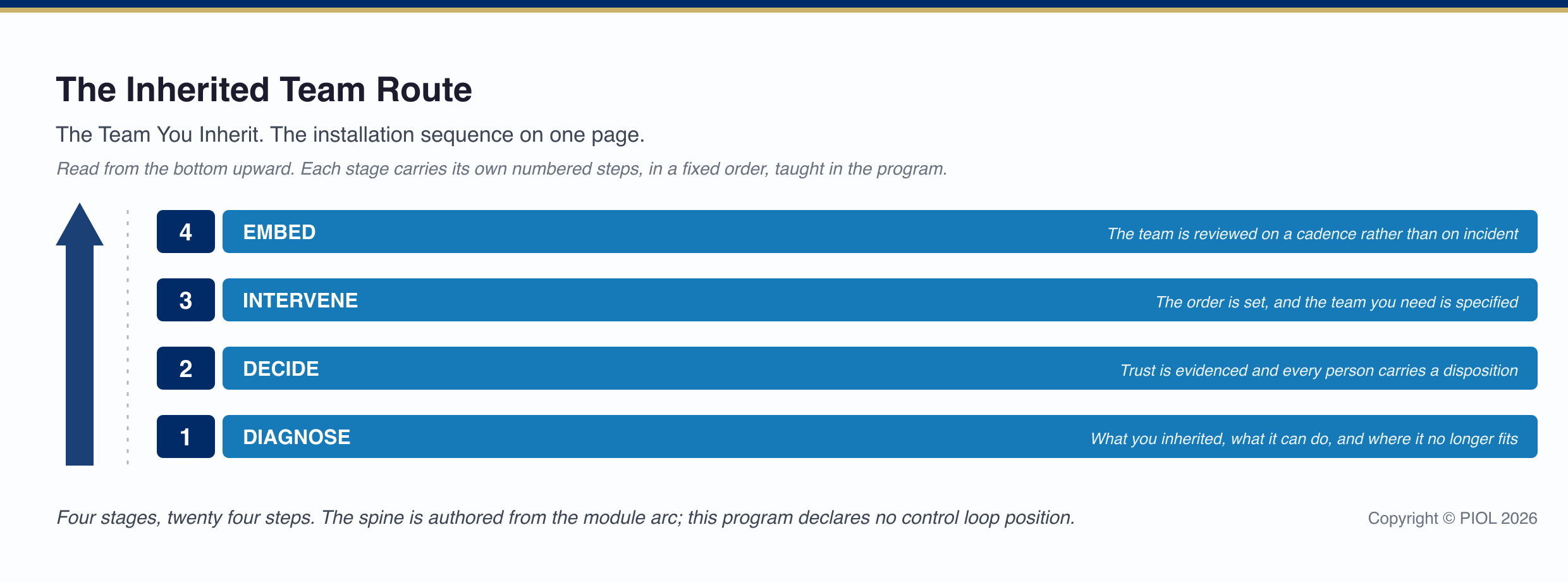The height and width of the screenshot is (582, 1568).
Task: Open the DECIDE stage bar
Action: (x=880, y=368)
